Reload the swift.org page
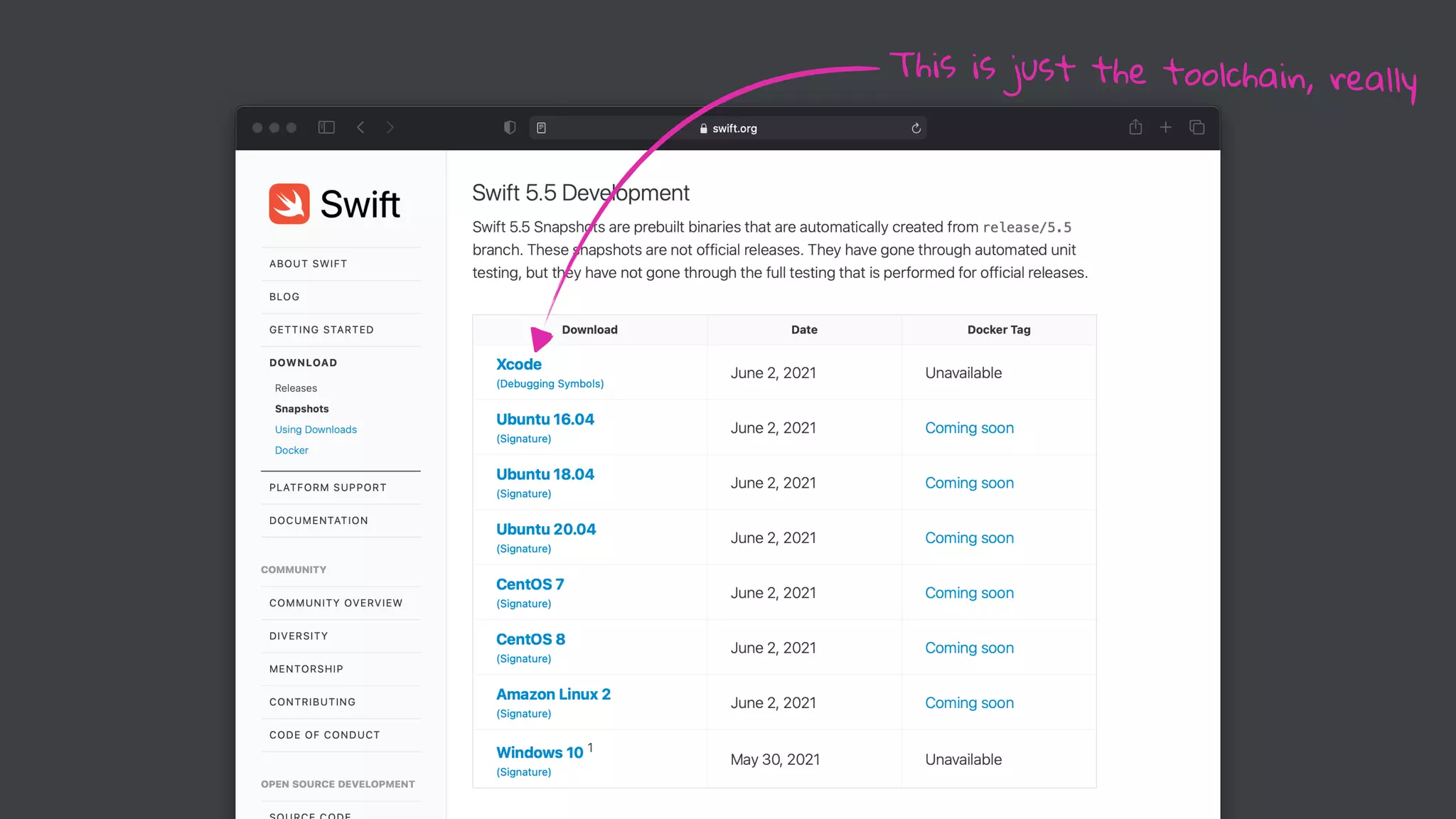The image size is (1456, 819). (916, 128)
